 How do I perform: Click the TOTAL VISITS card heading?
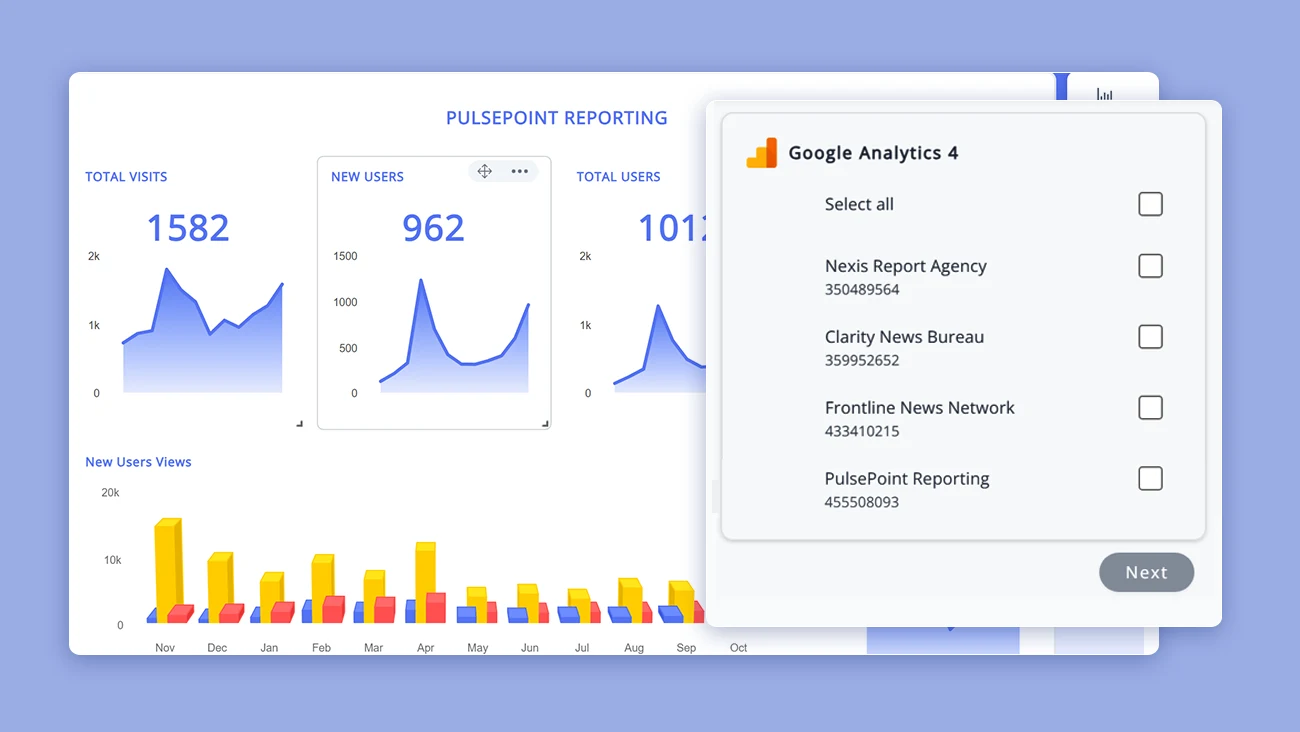click(126, 176)
